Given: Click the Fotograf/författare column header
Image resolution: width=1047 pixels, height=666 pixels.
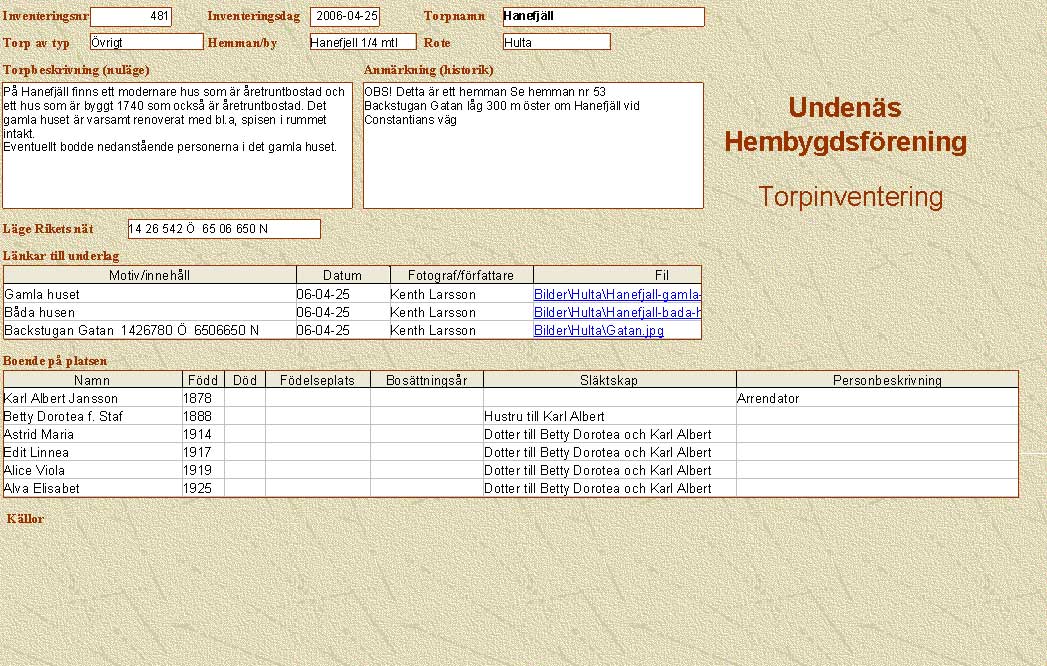Looking at the screenshot, I should 461,275.
